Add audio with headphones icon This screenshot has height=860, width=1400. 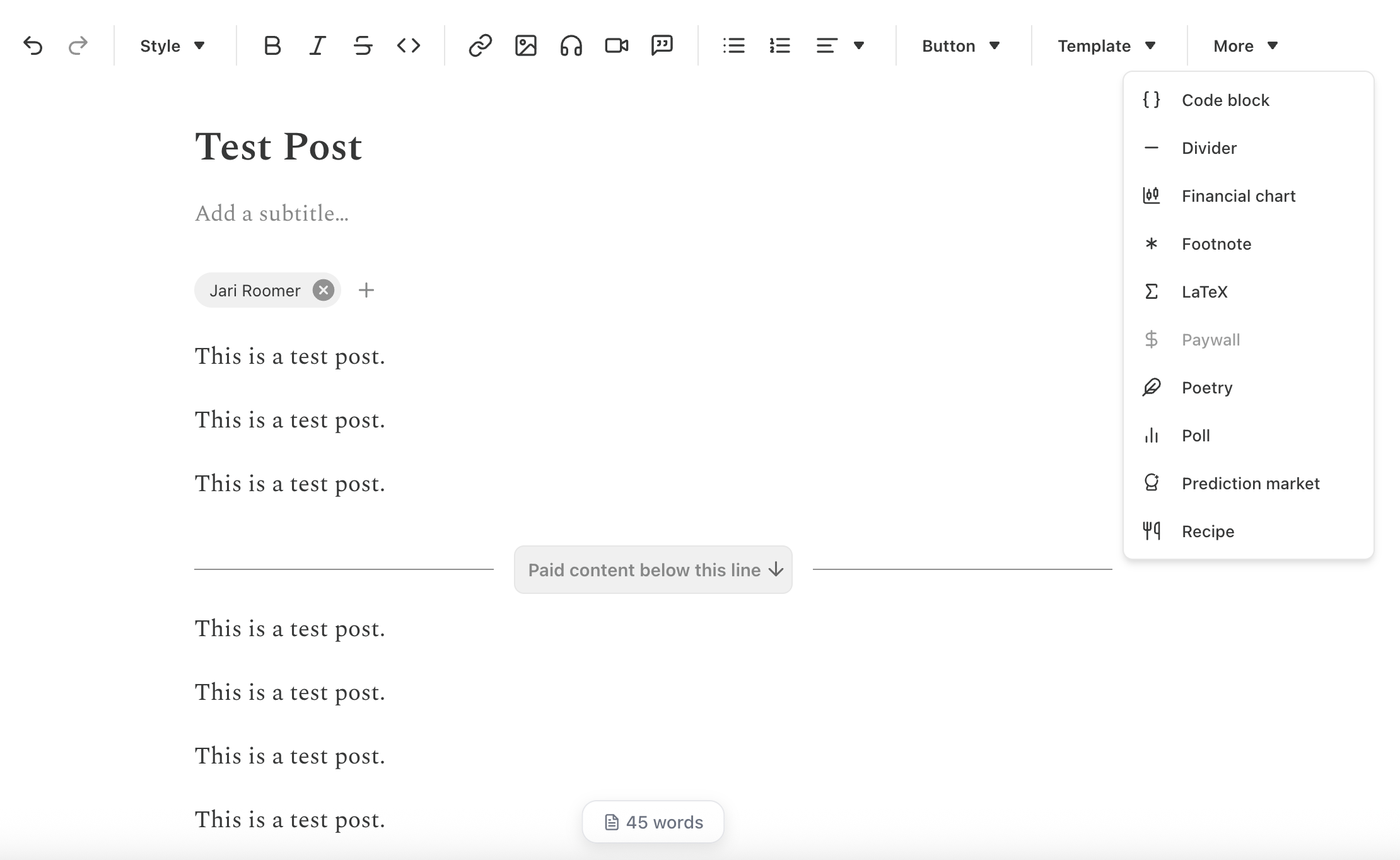pos(571,45)
